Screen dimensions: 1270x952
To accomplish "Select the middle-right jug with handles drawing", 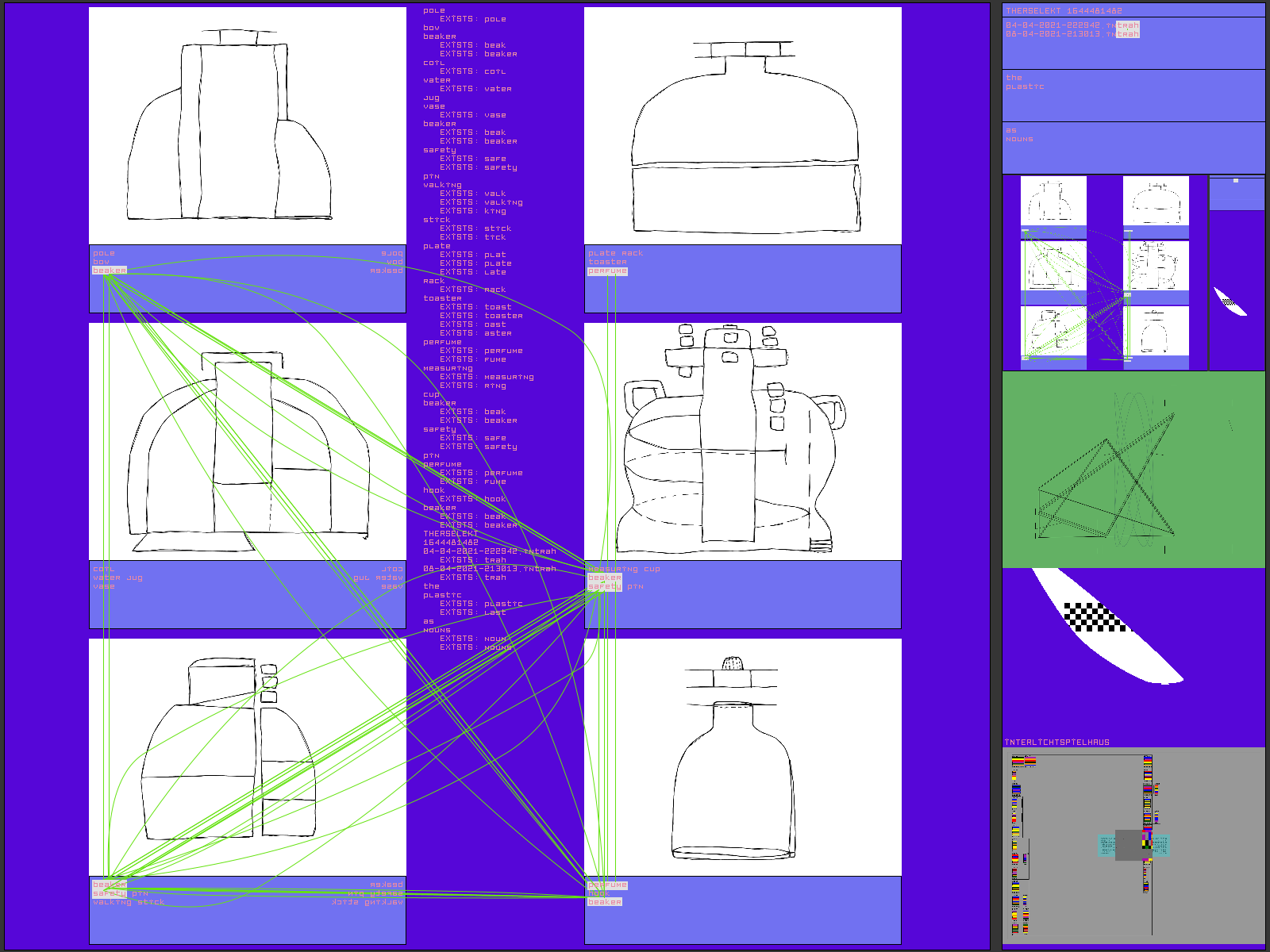I will pos(742,441).
